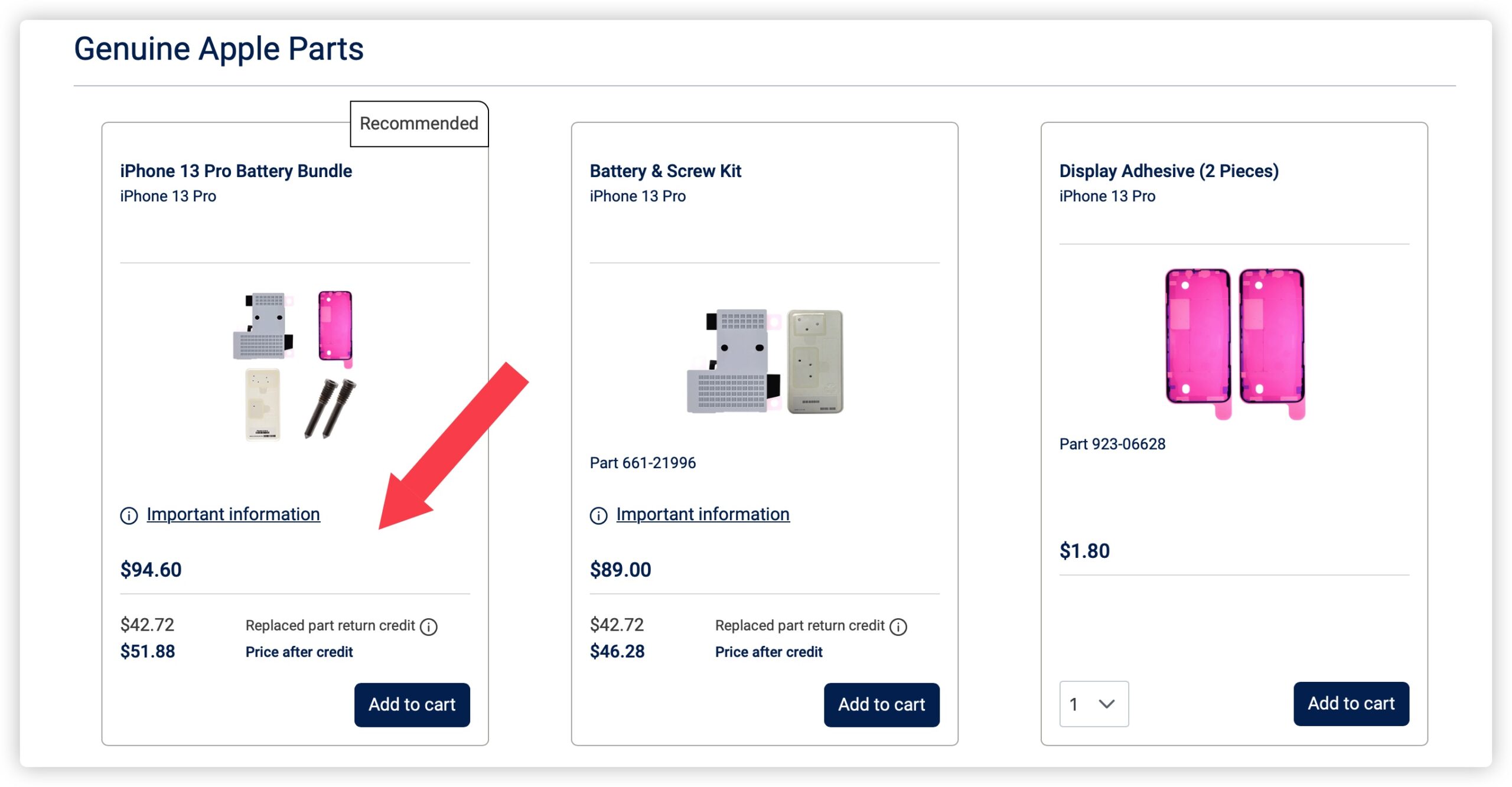Click the Battery Bundle product image
This screenshot has height=787, width=1512.
click(294, 365)
